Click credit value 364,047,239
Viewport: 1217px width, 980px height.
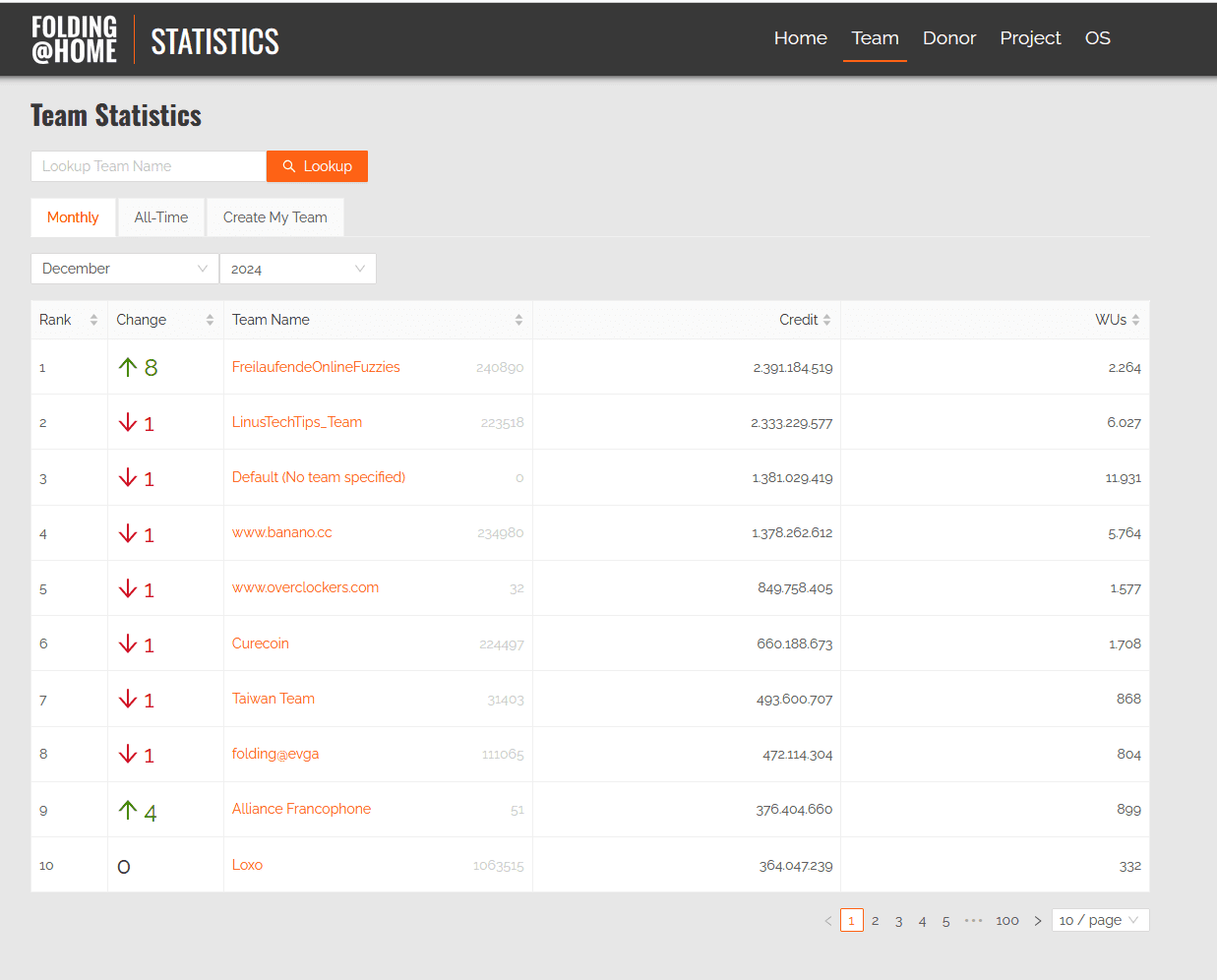click(x=796, y=866)
